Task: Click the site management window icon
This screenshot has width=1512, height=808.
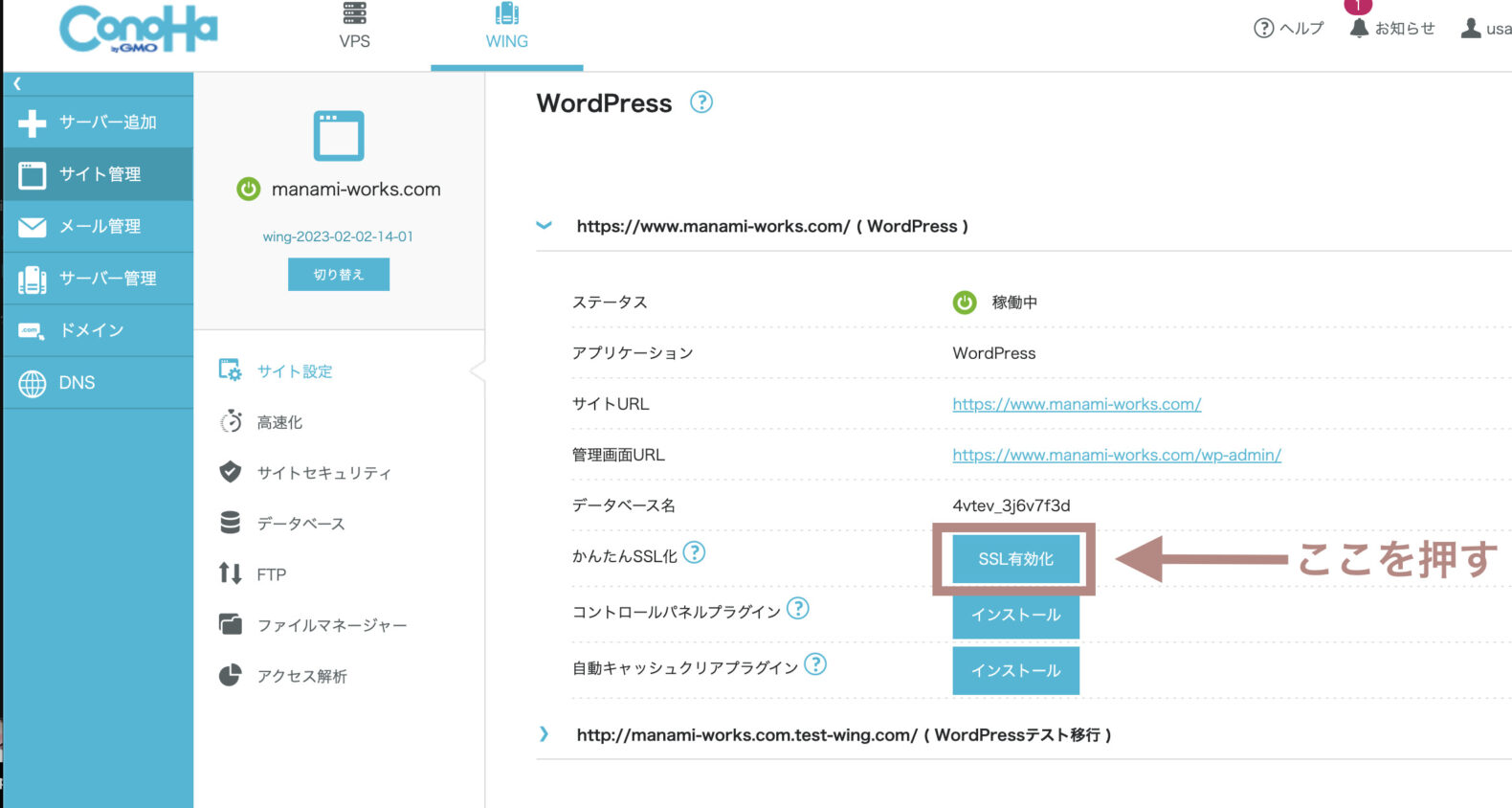Action: pyautogui.click(x=32, y=175)
